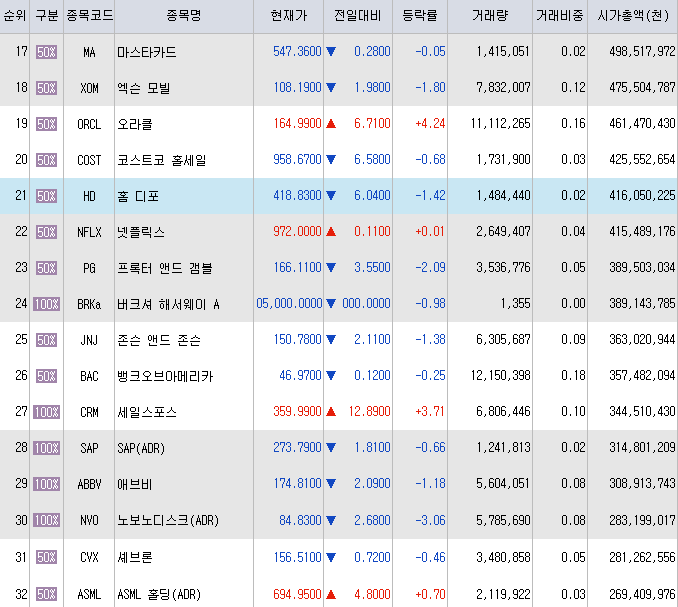Viewport: 678px width, 607px height.
Task: Click the 50% badge in the BAC row
Action: click(47, 376)
